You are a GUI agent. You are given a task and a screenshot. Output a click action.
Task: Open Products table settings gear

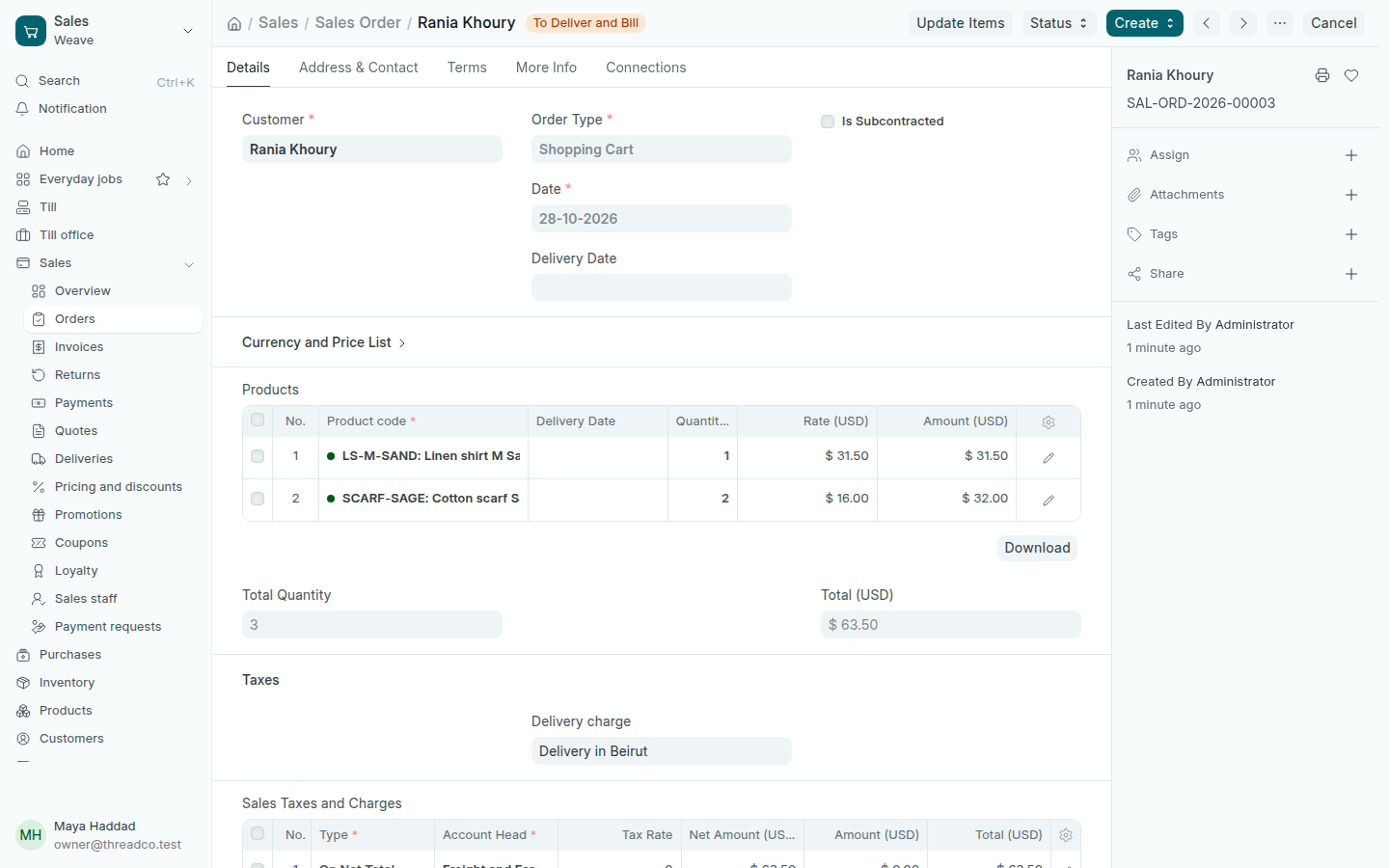click(1049, 421)
